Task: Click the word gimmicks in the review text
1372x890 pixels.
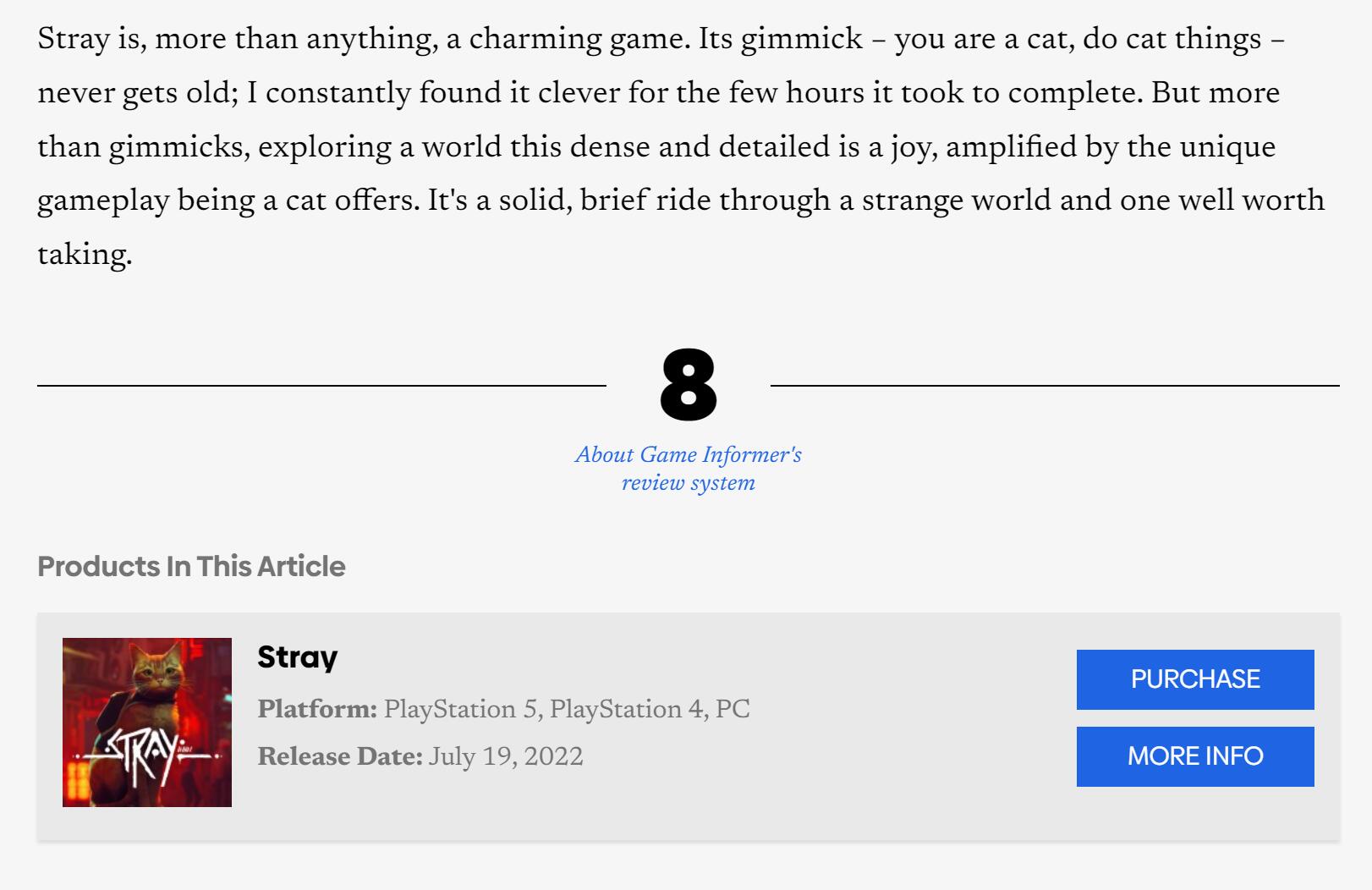Action: (x=178, y=147)
